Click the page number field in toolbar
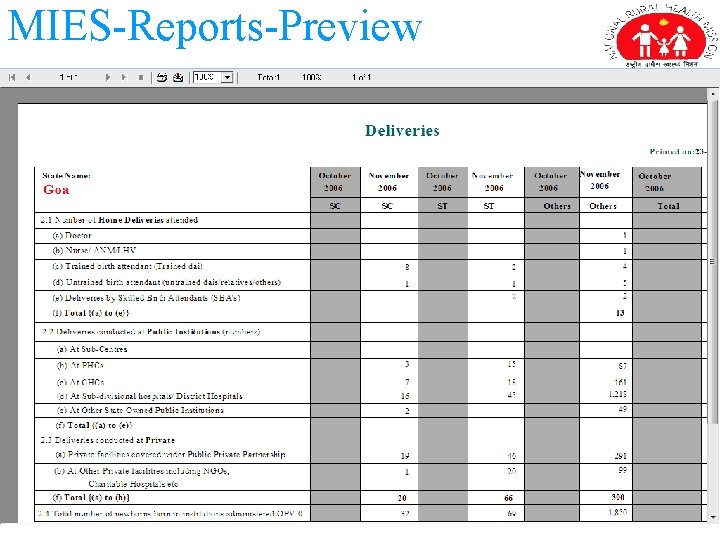Screen dimensions: 720x540 point(68,78)
